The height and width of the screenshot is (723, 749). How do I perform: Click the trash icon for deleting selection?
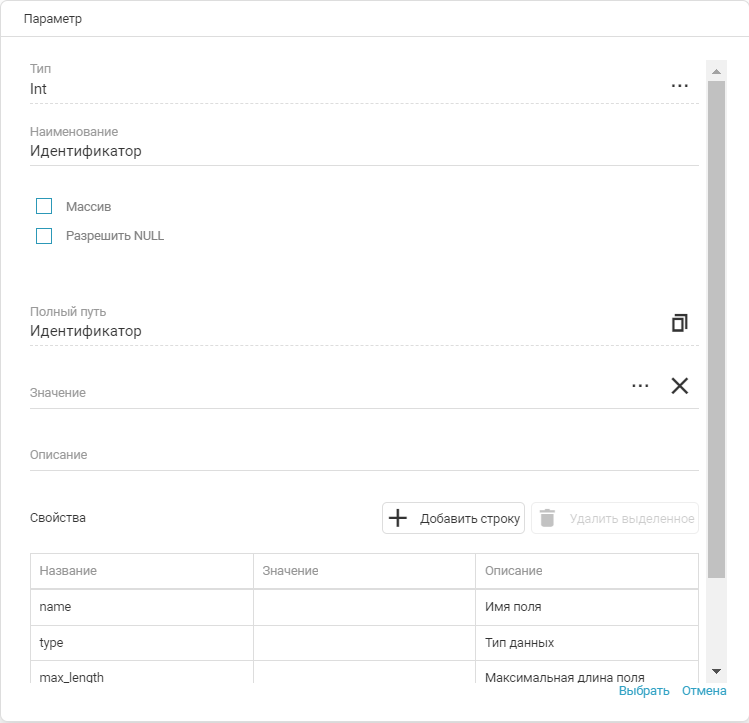547,518
